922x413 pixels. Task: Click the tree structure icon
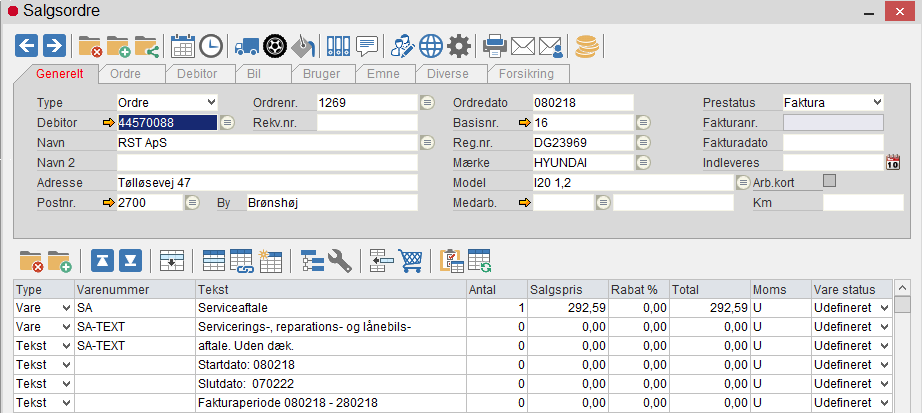point(312,261)
